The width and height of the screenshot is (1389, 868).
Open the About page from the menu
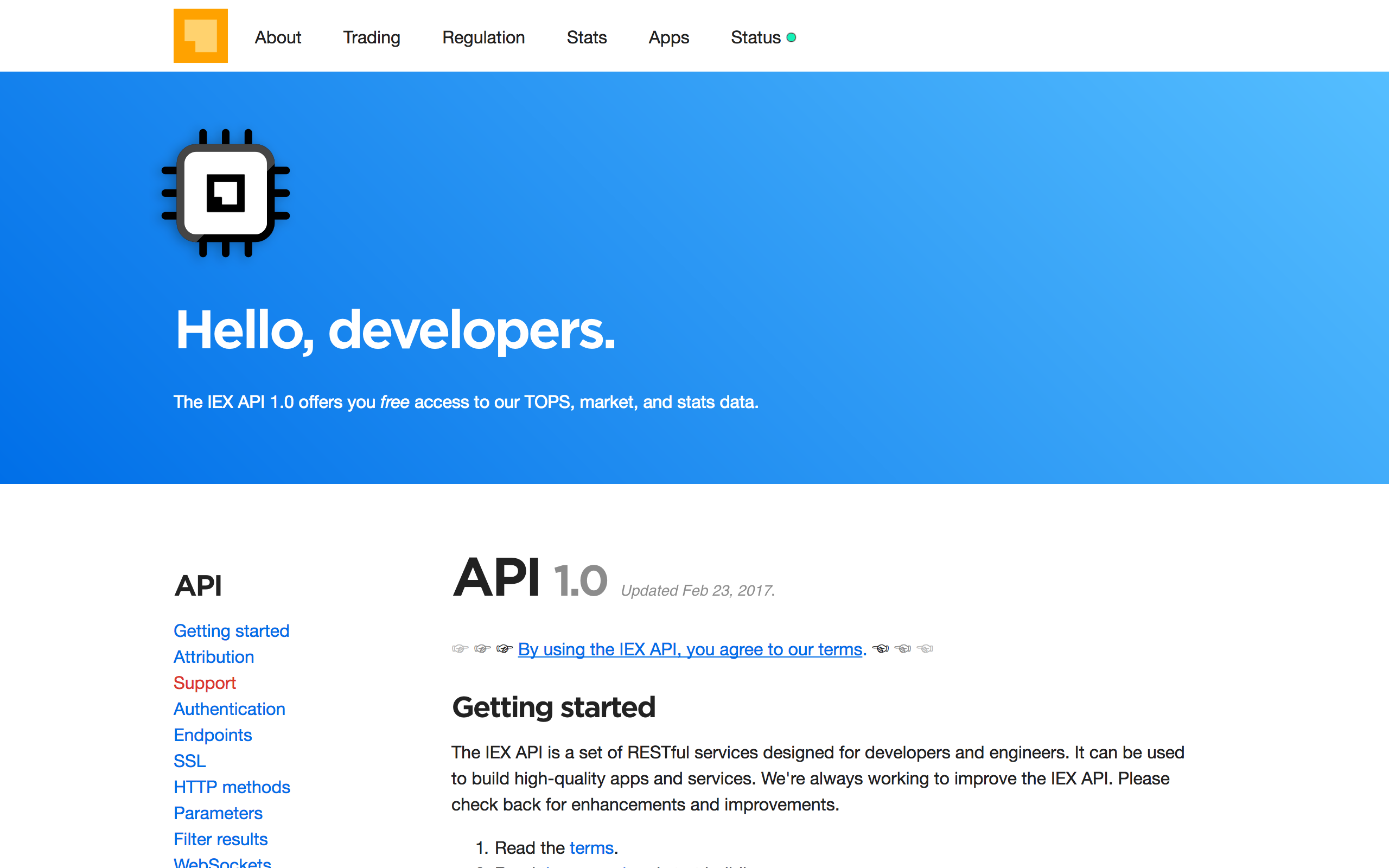[278, 37]
